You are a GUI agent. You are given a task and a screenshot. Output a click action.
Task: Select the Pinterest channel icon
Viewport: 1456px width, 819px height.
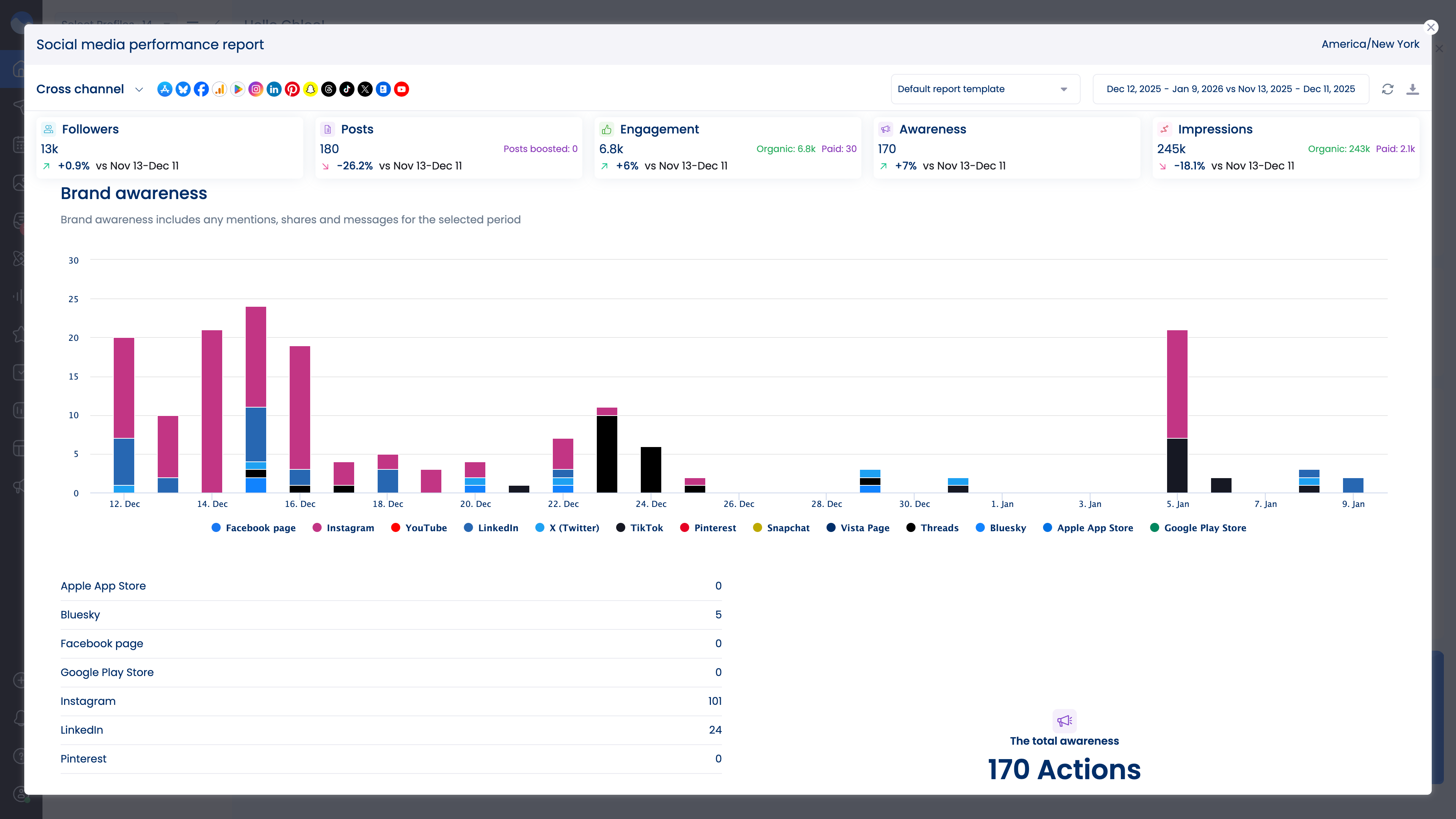[292, 89]
